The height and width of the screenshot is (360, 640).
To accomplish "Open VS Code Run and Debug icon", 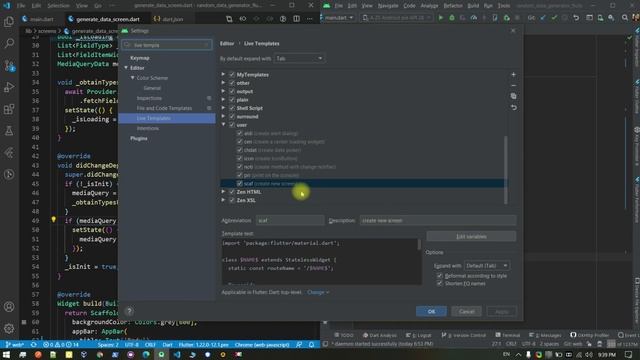I will pos(9,87).
